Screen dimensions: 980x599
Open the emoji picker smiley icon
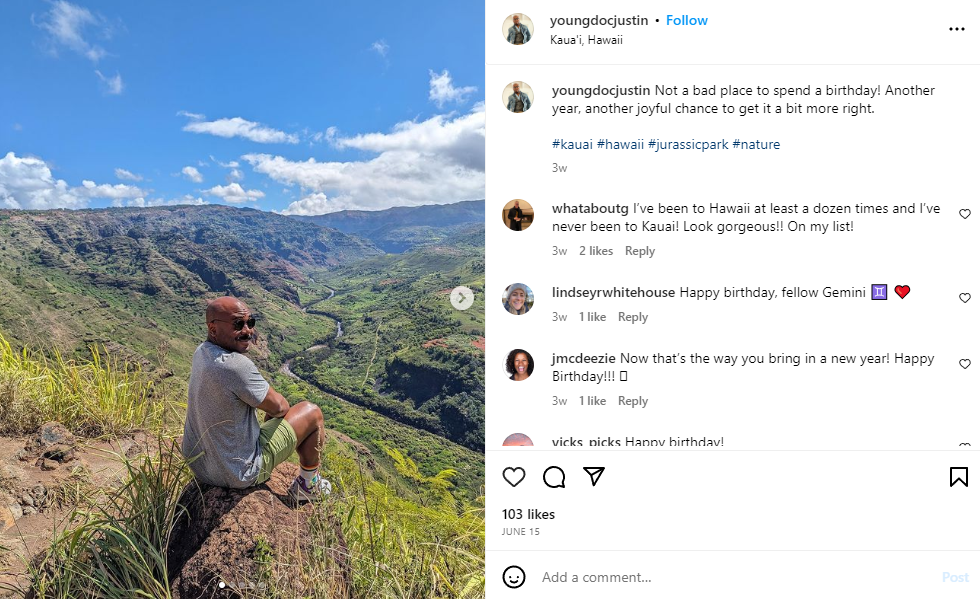coord(514,577)
